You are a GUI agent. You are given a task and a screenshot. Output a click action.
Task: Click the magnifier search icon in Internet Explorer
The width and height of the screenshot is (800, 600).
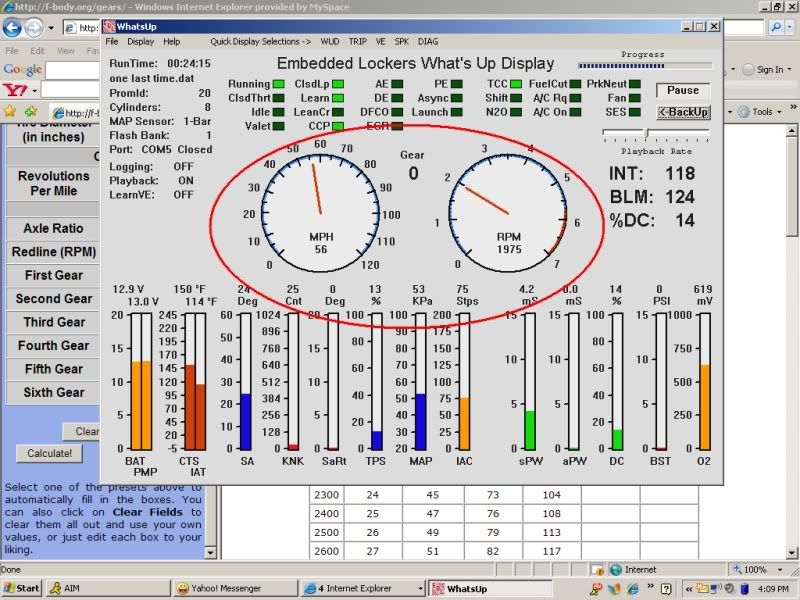[x=776, y=27]
